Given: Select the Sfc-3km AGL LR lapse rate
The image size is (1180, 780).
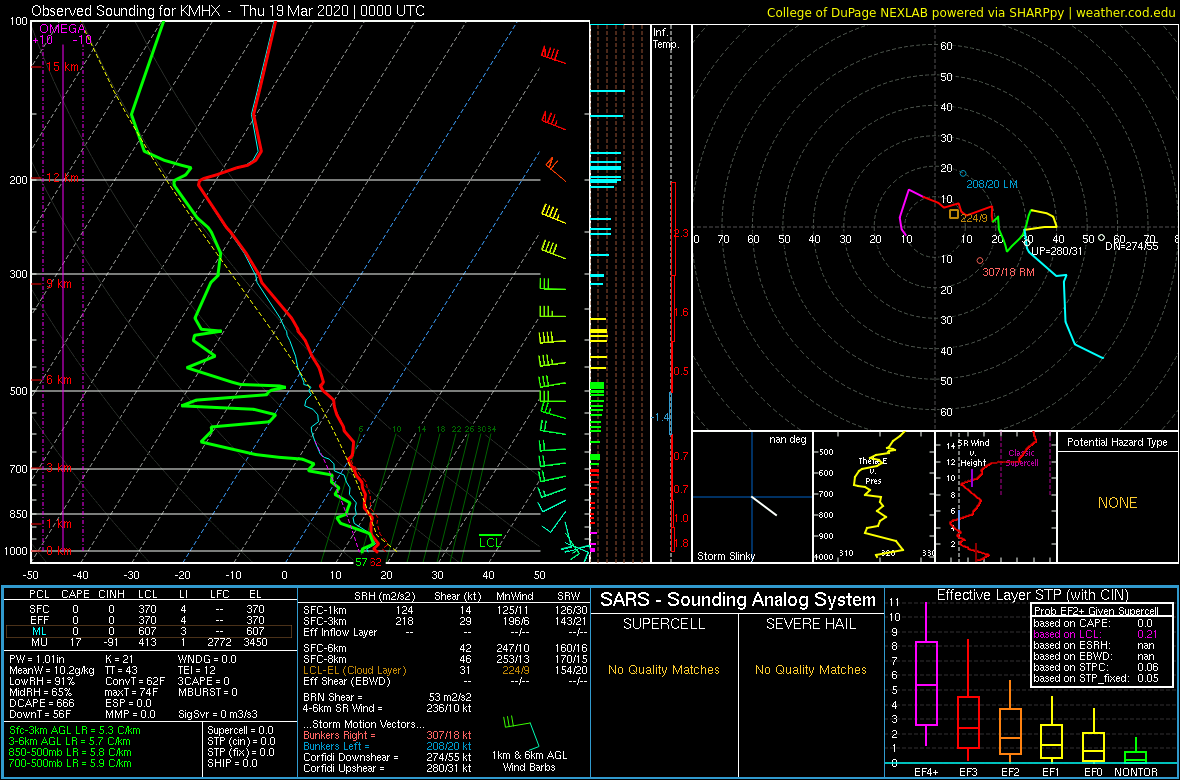Looking at the screenshot, I should tap(75, 730).
